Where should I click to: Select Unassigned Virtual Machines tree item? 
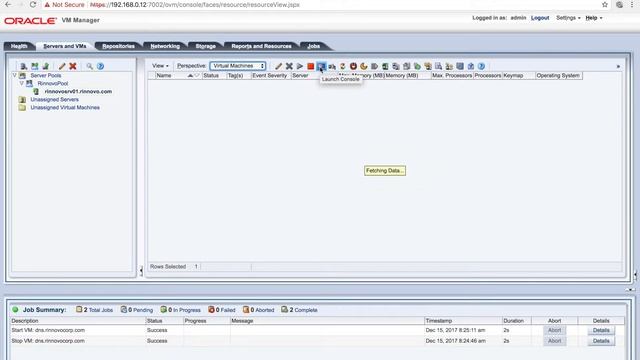point(65,108)
